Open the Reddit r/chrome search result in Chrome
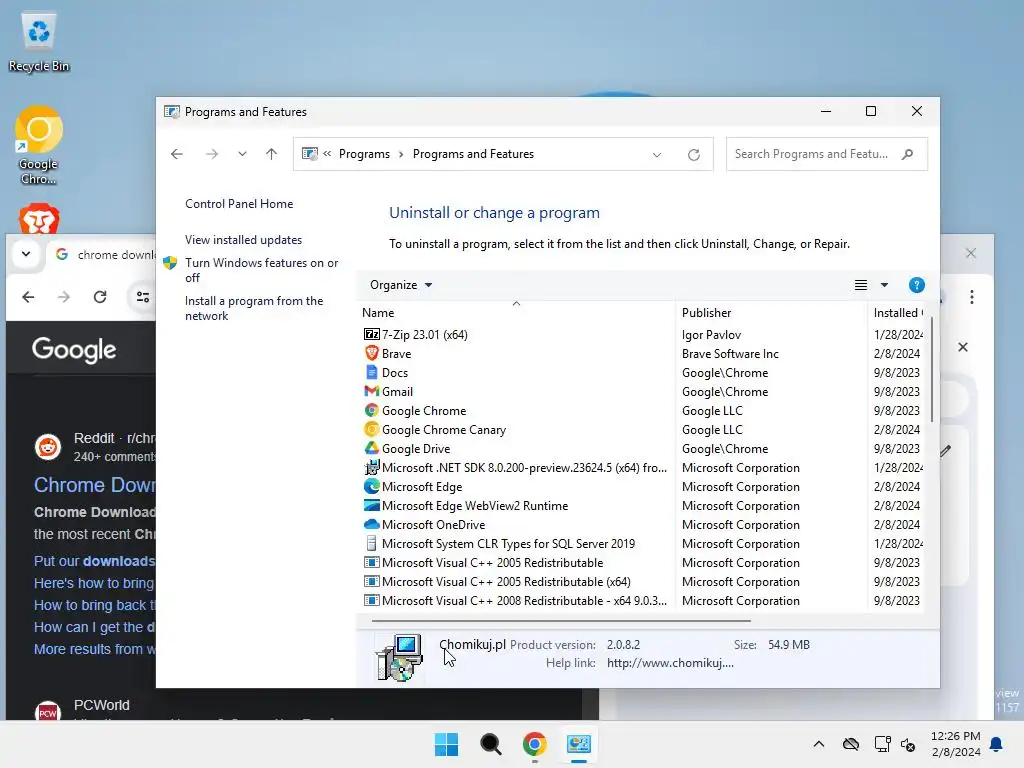 [95, 485]
